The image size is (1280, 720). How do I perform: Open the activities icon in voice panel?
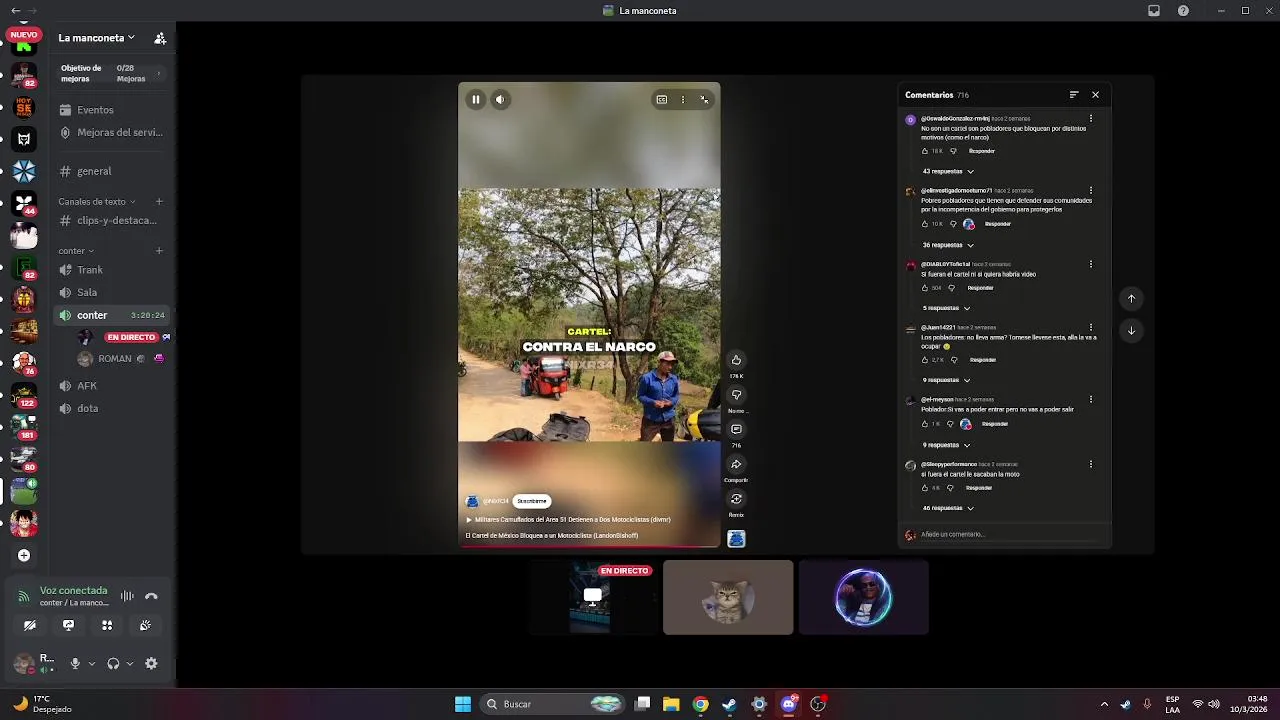(x=107, y=625)
